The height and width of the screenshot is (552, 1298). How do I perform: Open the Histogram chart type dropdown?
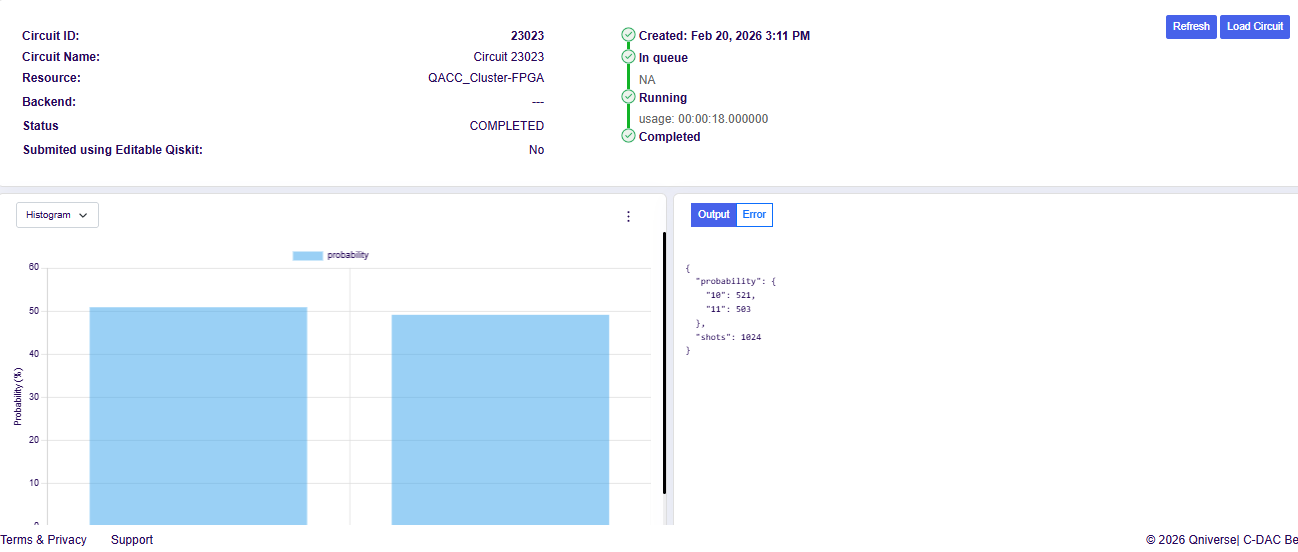(x=57, y=215)
